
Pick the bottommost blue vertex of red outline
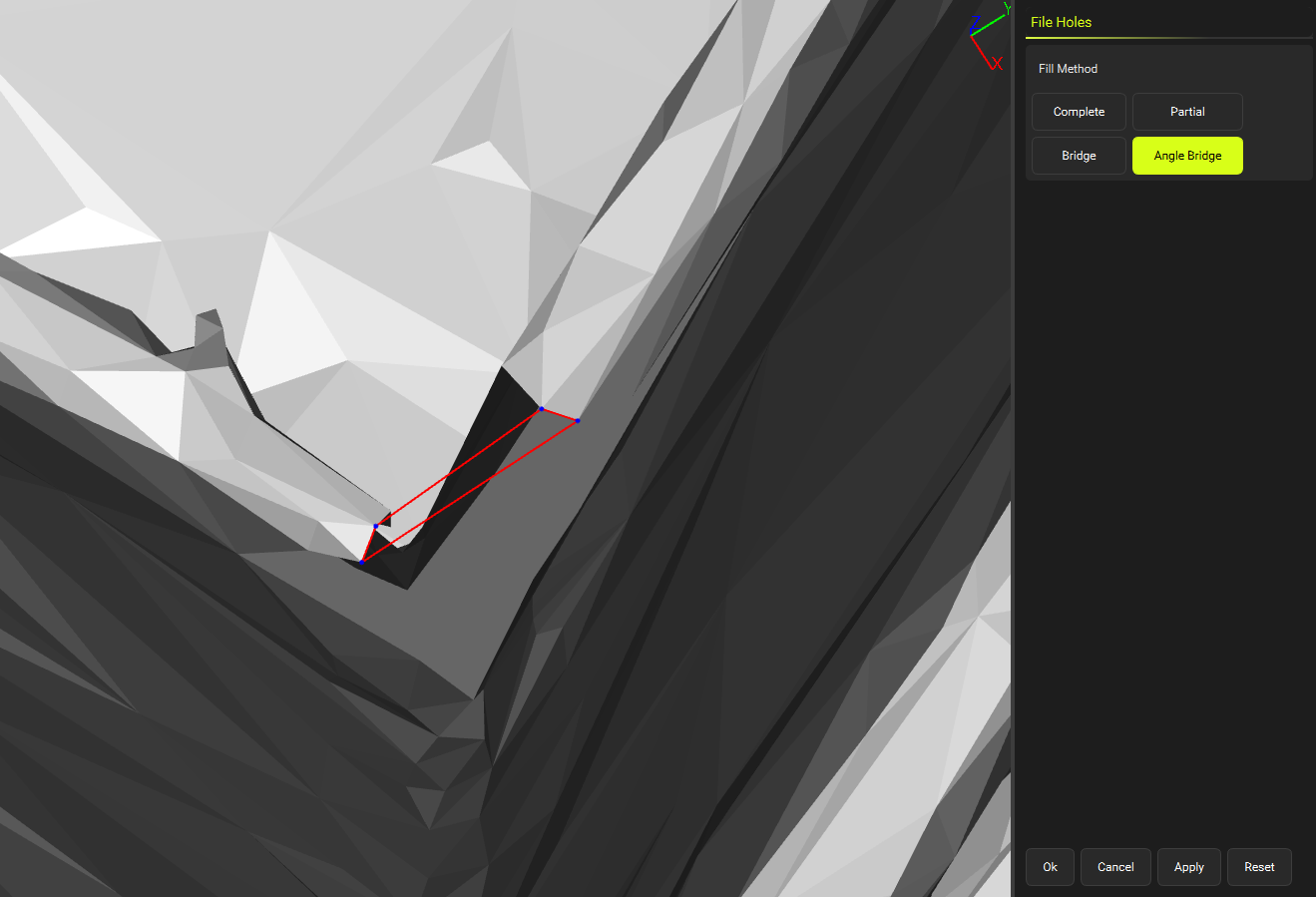(361, 562)
